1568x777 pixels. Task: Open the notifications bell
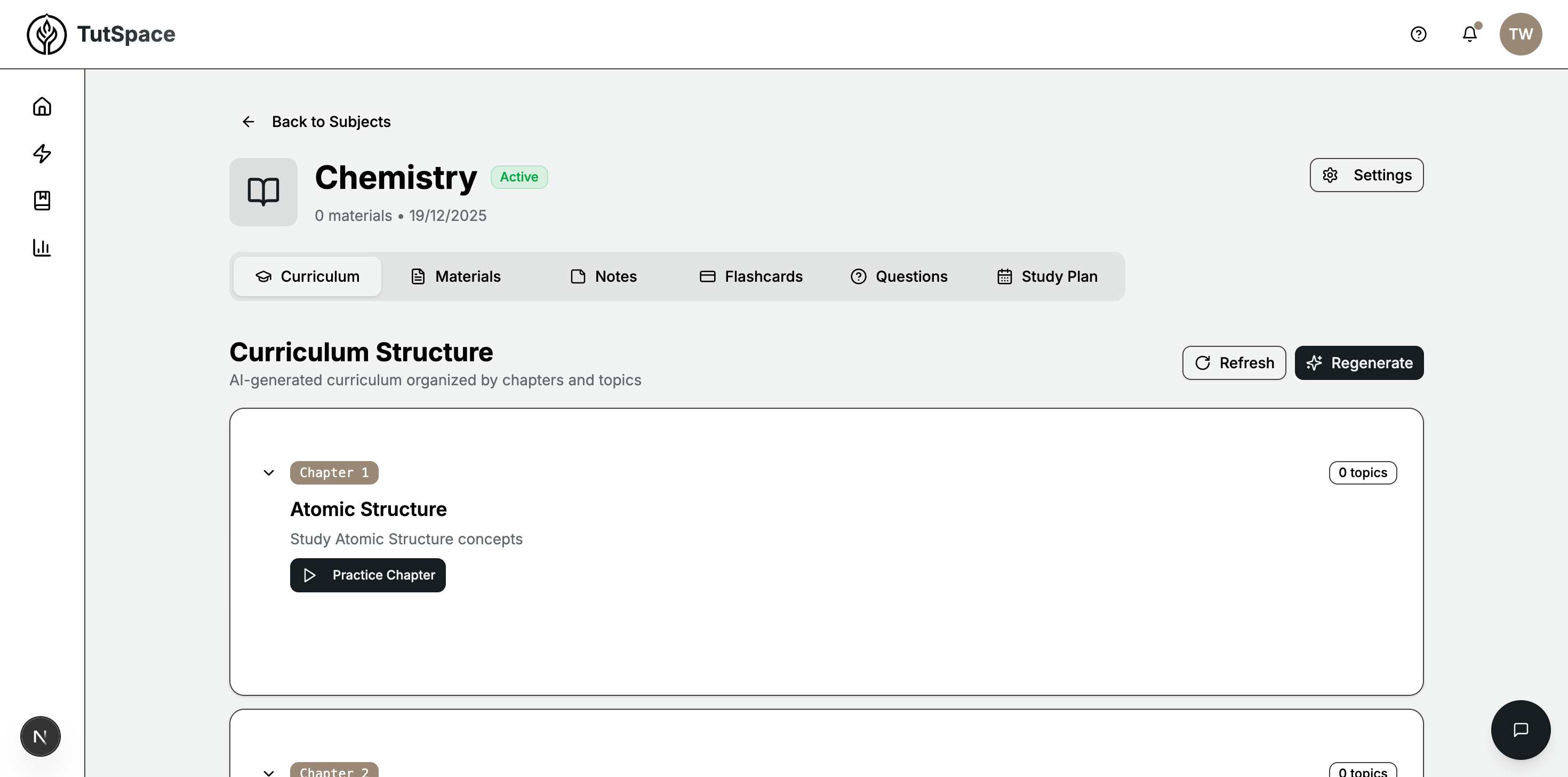tap(1469, 34)
